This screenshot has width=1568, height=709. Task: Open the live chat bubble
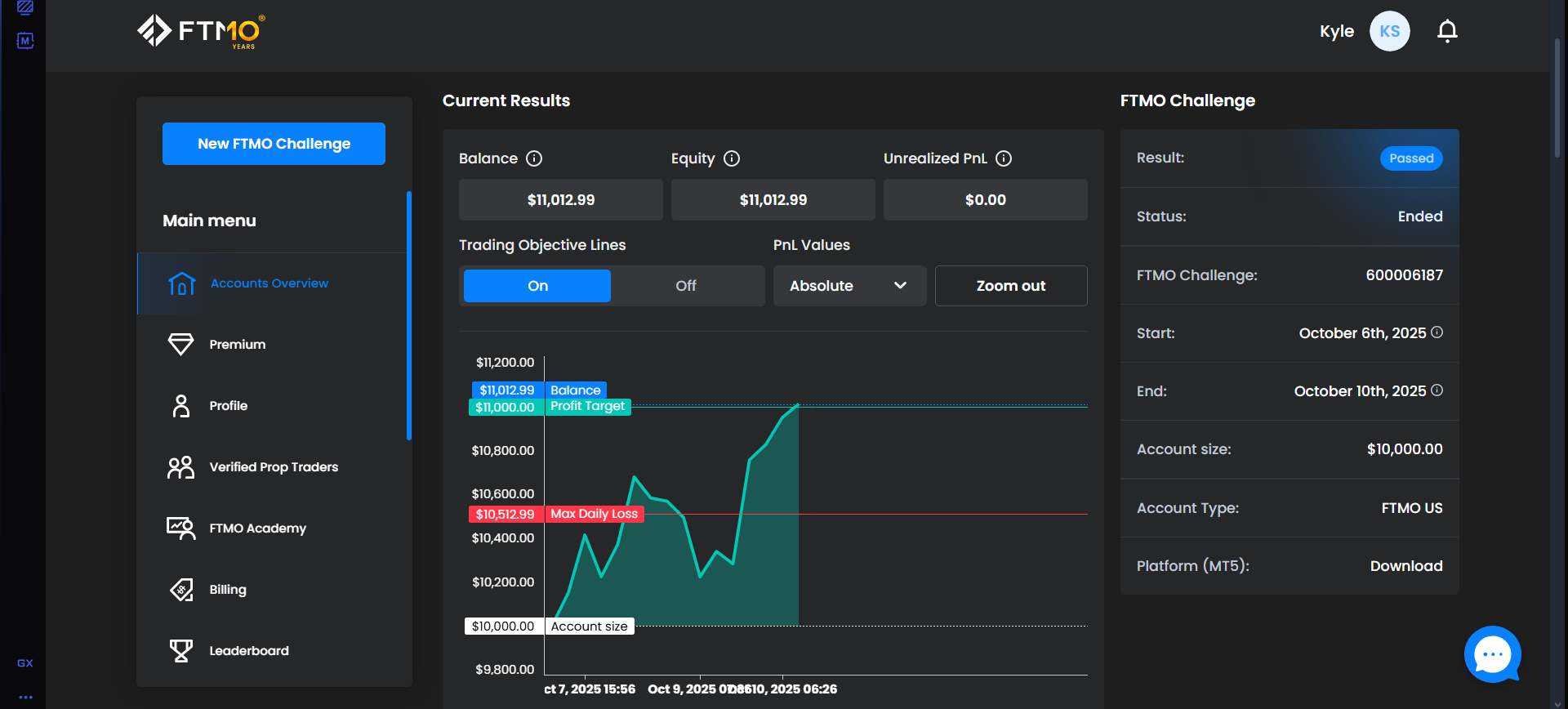[x=1492, y=654]
